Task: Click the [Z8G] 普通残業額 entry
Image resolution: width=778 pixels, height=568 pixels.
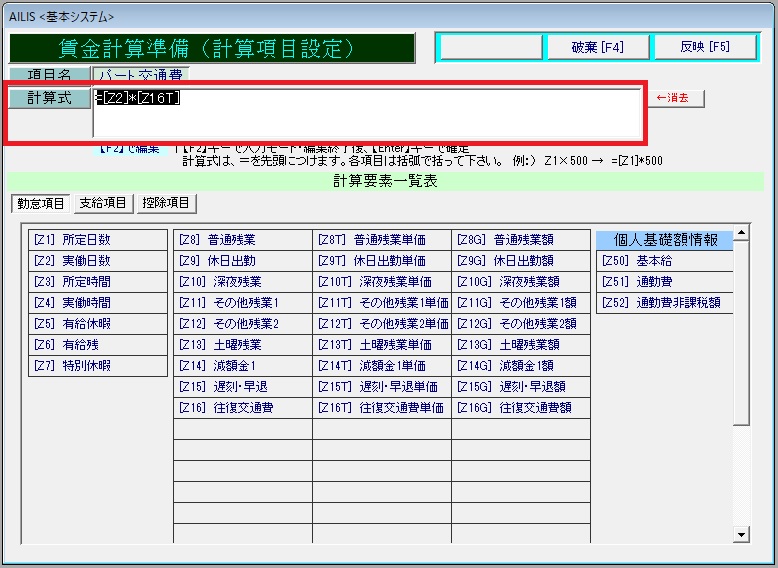Action: click(x=520, y=240)
